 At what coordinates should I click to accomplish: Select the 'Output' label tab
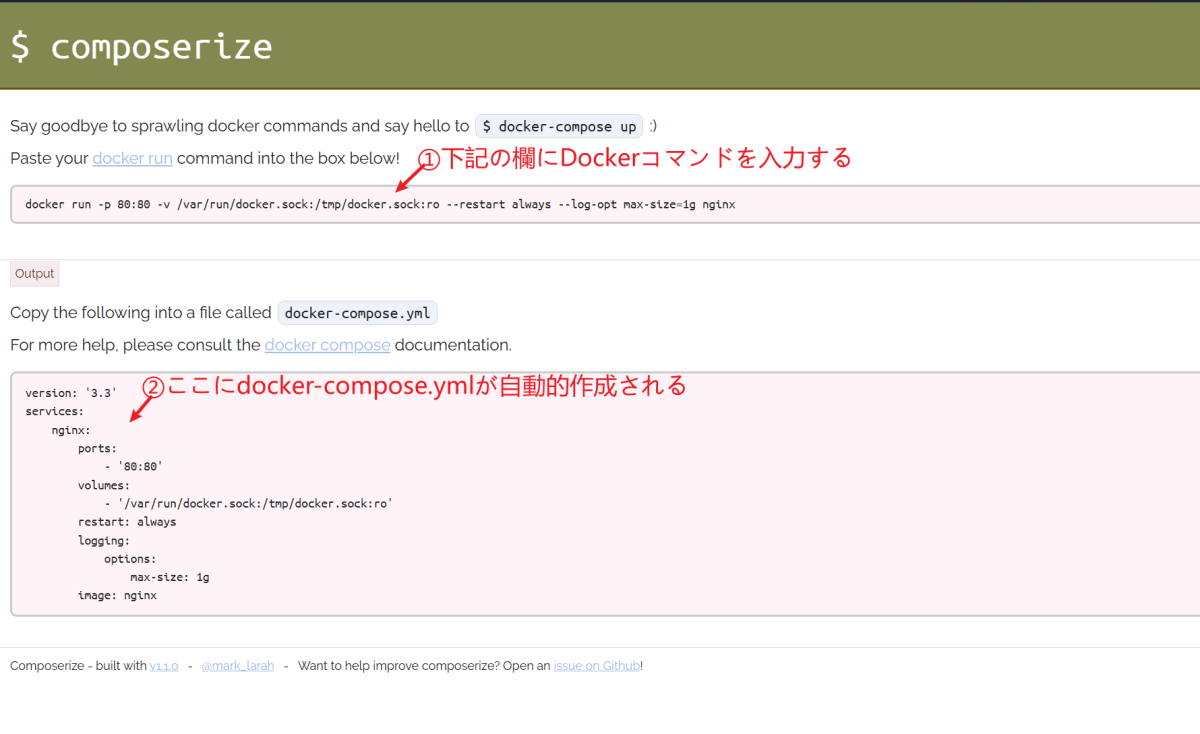point(35,274)
